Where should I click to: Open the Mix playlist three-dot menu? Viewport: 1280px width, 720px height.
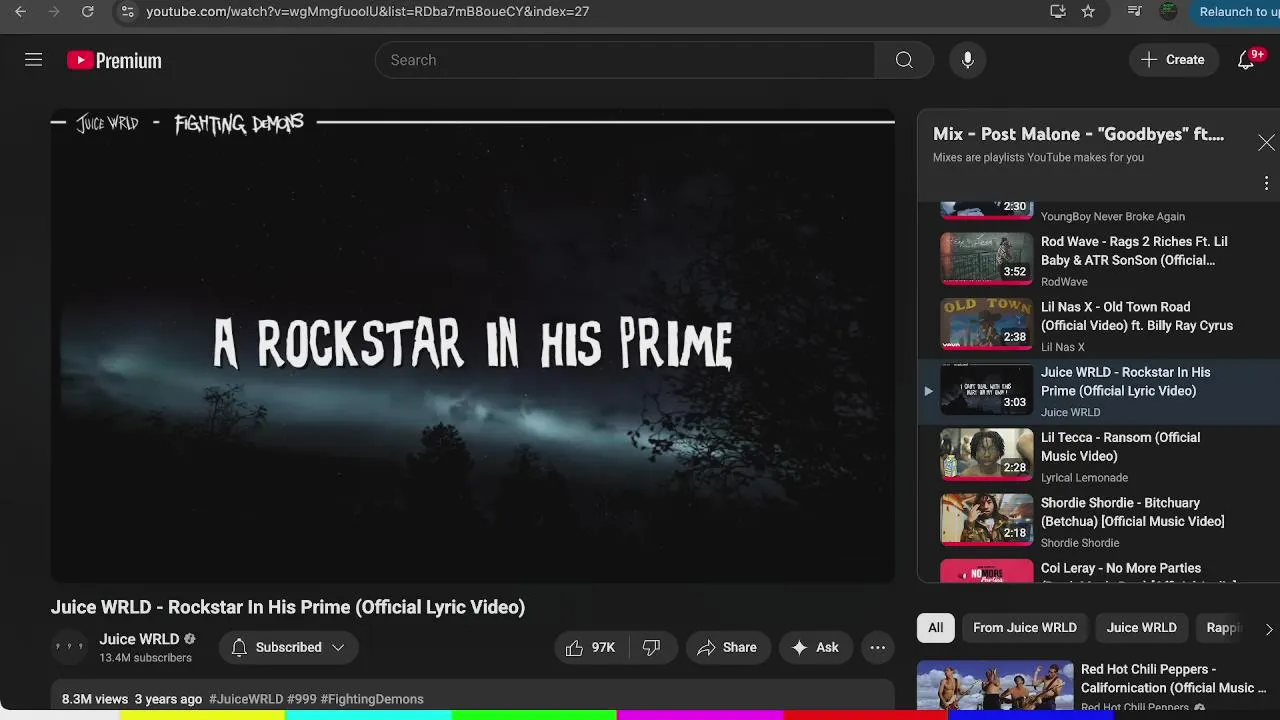(x=1266, y=183)
